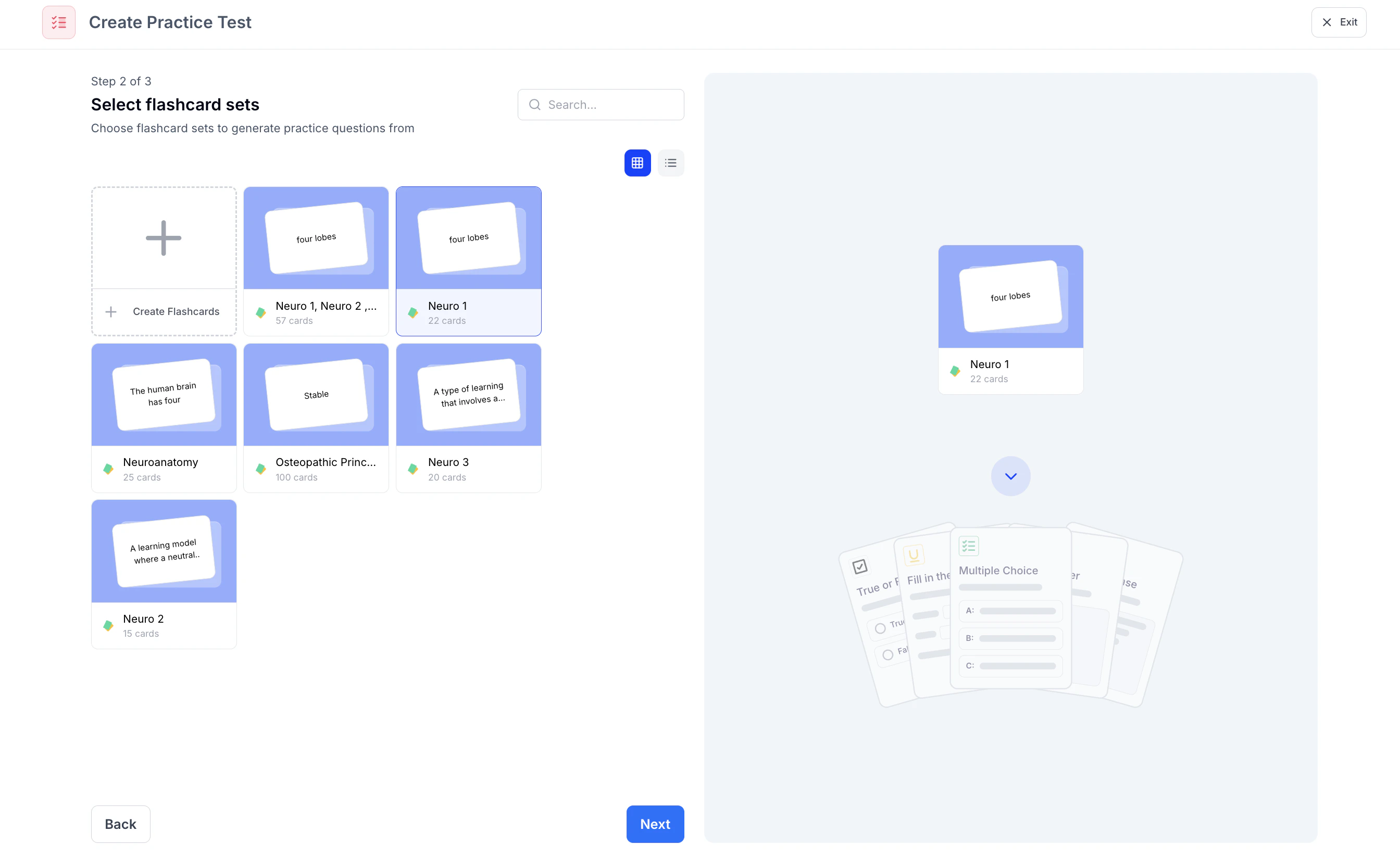Switch to list view layout
1400x857 pixels.
pos(670,163)
